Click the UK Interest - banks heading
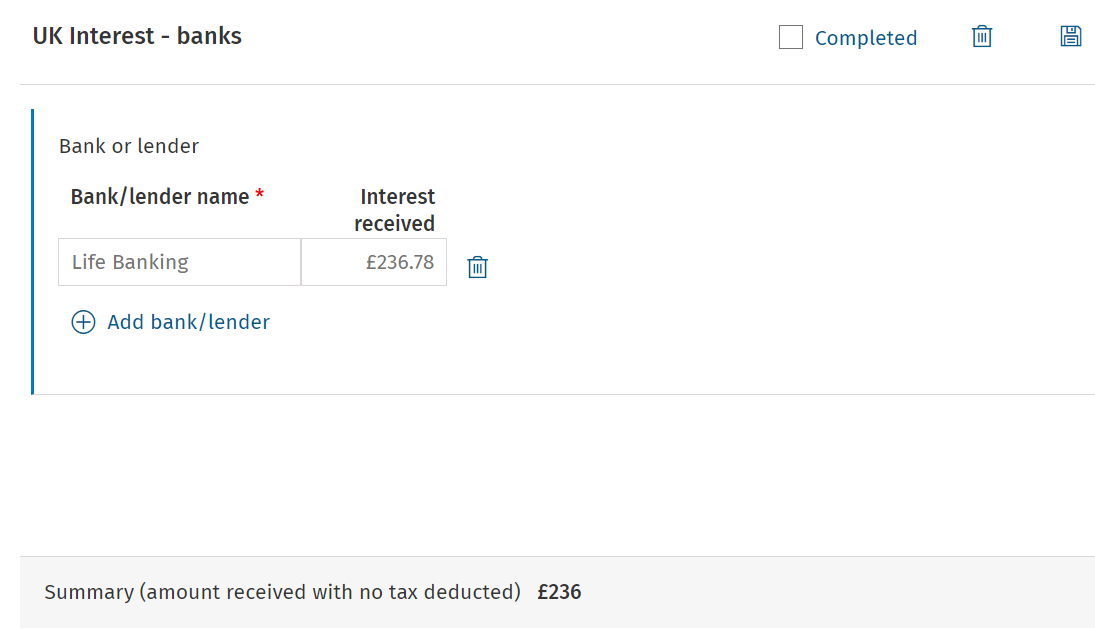Image resolution: width=1095 pixels, height=629 pixels. (137, 35)
